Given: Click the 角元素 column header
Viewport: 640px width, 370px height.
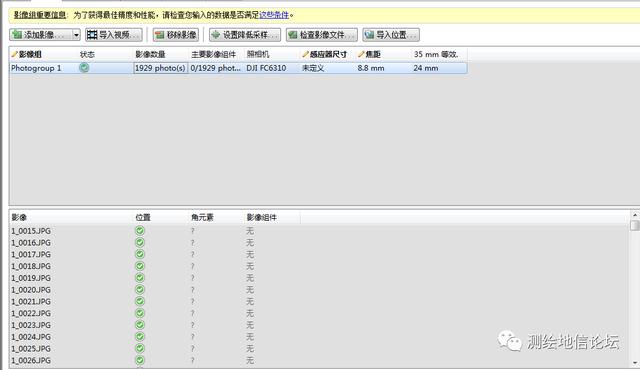Looking at the screenshot, I should point(202,217).
